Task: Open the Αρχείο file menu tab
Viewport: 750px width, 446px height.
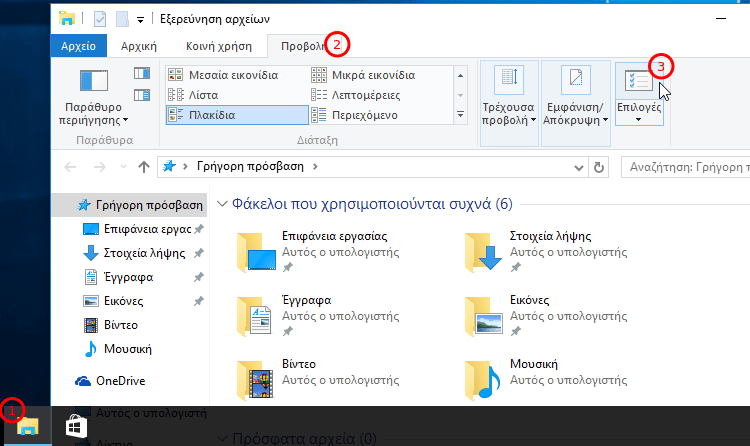Action: tap(78, 46)
